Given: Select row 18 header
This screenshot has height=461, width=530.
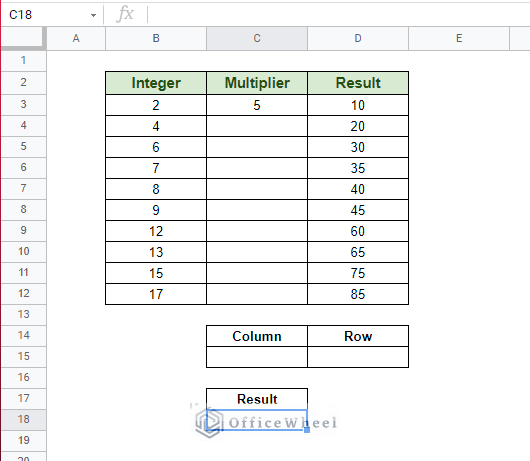Looking at the screenshot, I should [x=23, y=419].
